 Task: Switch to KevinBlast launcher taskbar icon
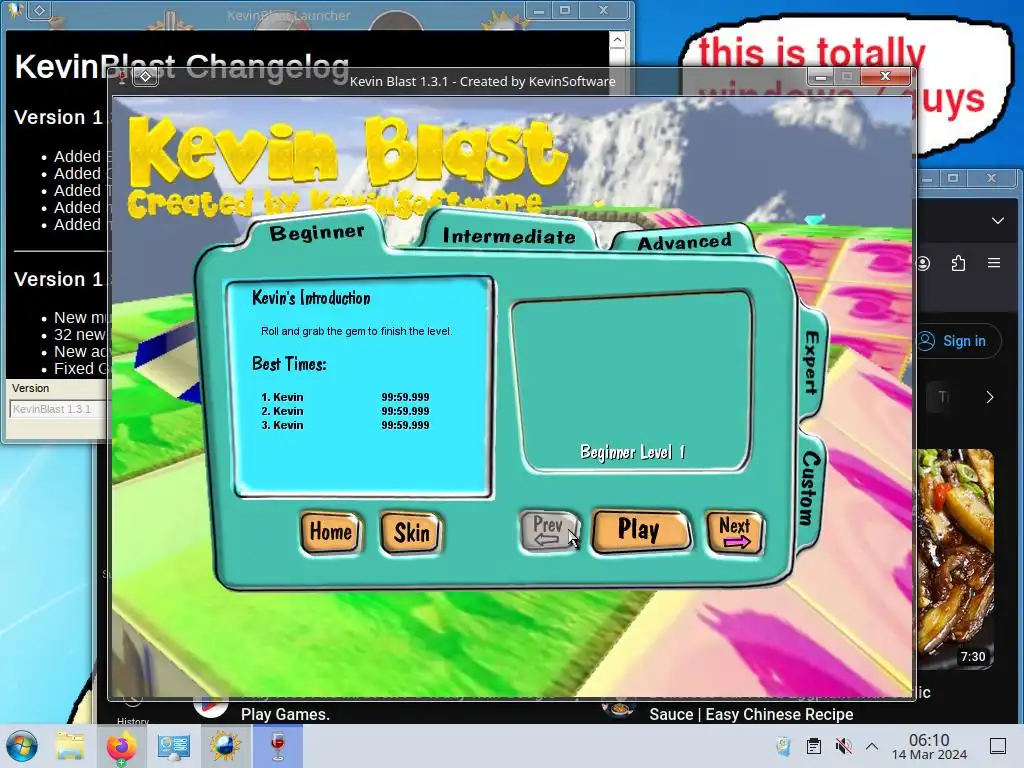[x=225, y=746]
